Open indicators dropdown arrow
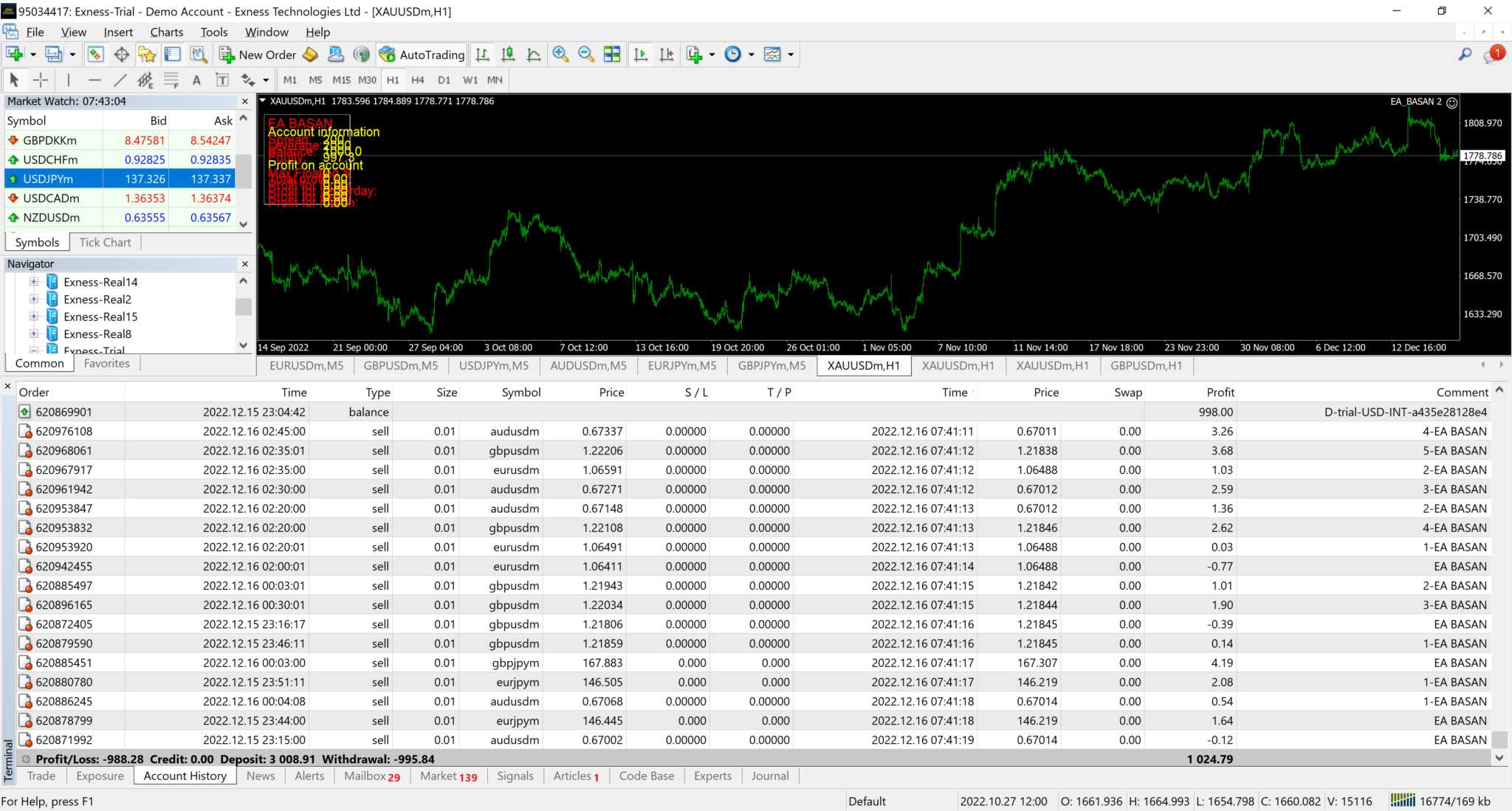The image size is (1512, 811). [712, 55]
